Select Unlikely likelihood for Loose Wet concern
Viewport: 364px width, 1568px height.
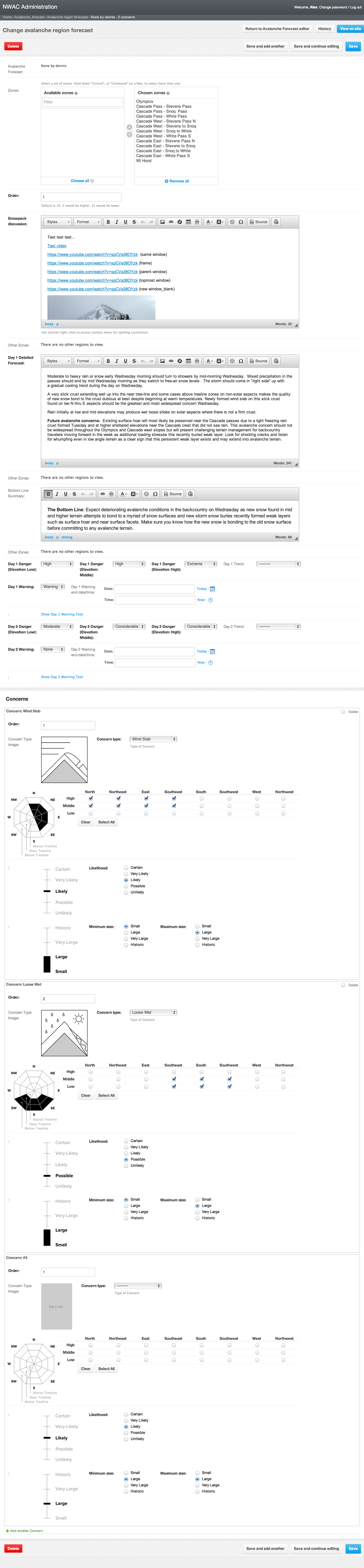click(x=126, y=1165)
